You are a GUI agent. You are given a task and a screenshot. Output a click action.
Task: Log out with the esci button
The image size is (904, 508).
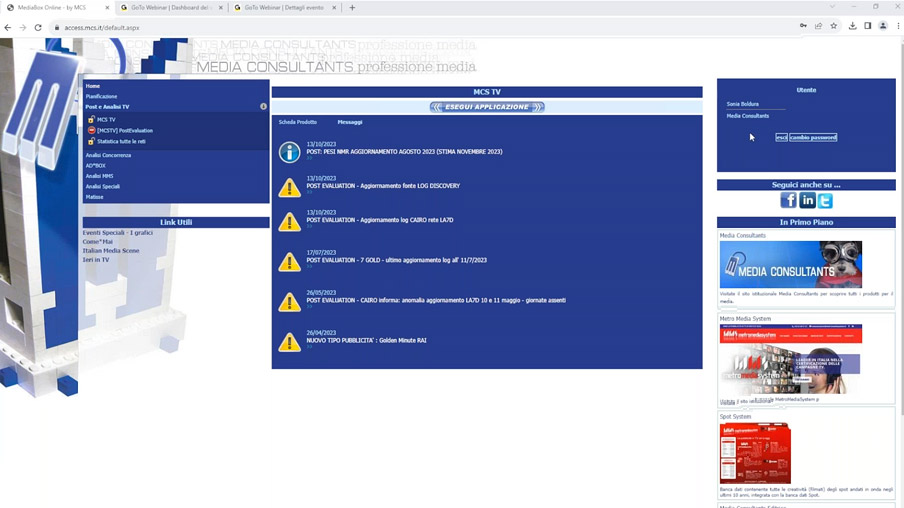tap(781, 138)
